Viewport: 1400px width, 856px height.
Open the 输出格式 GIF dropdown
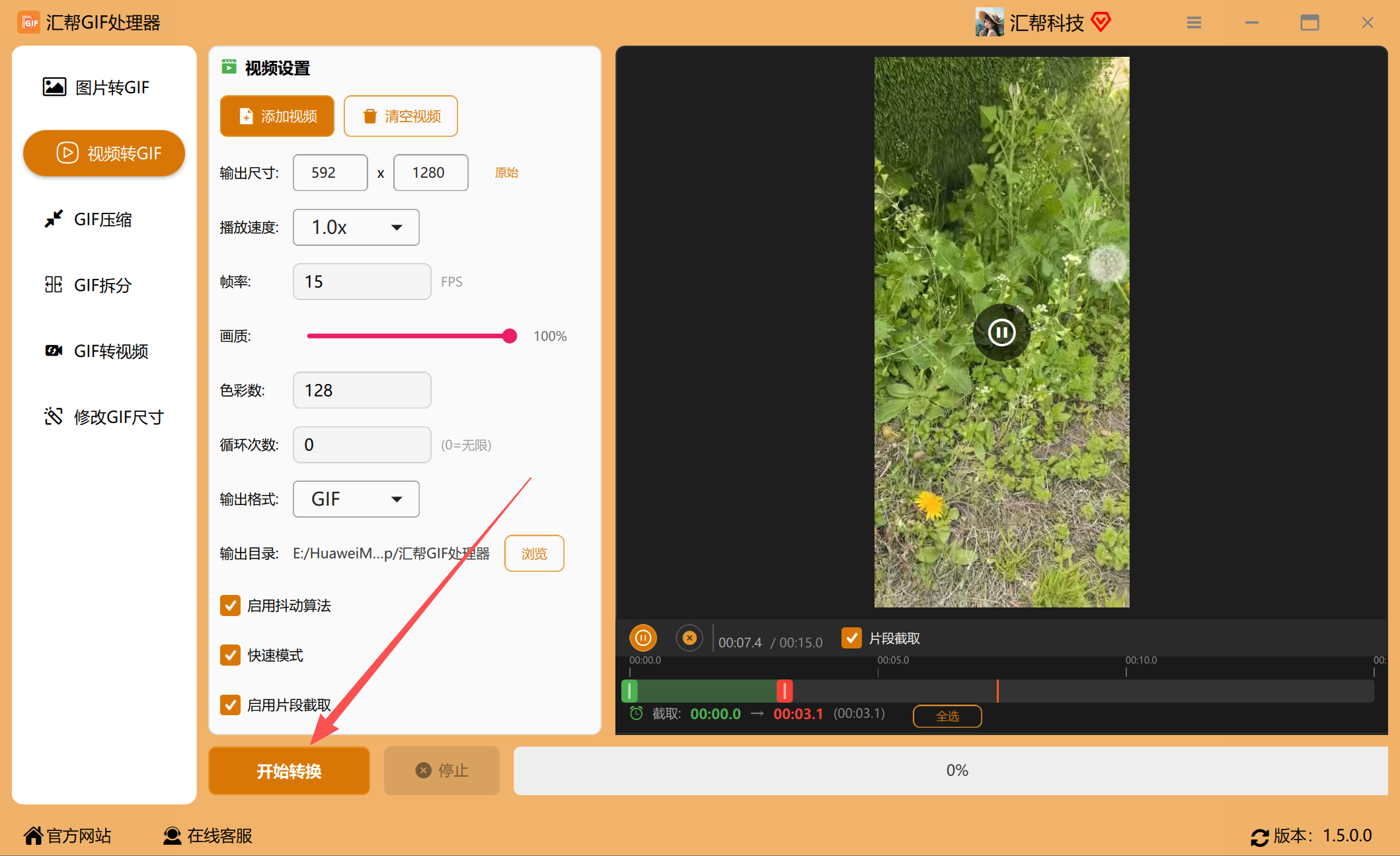click(356, 499)
